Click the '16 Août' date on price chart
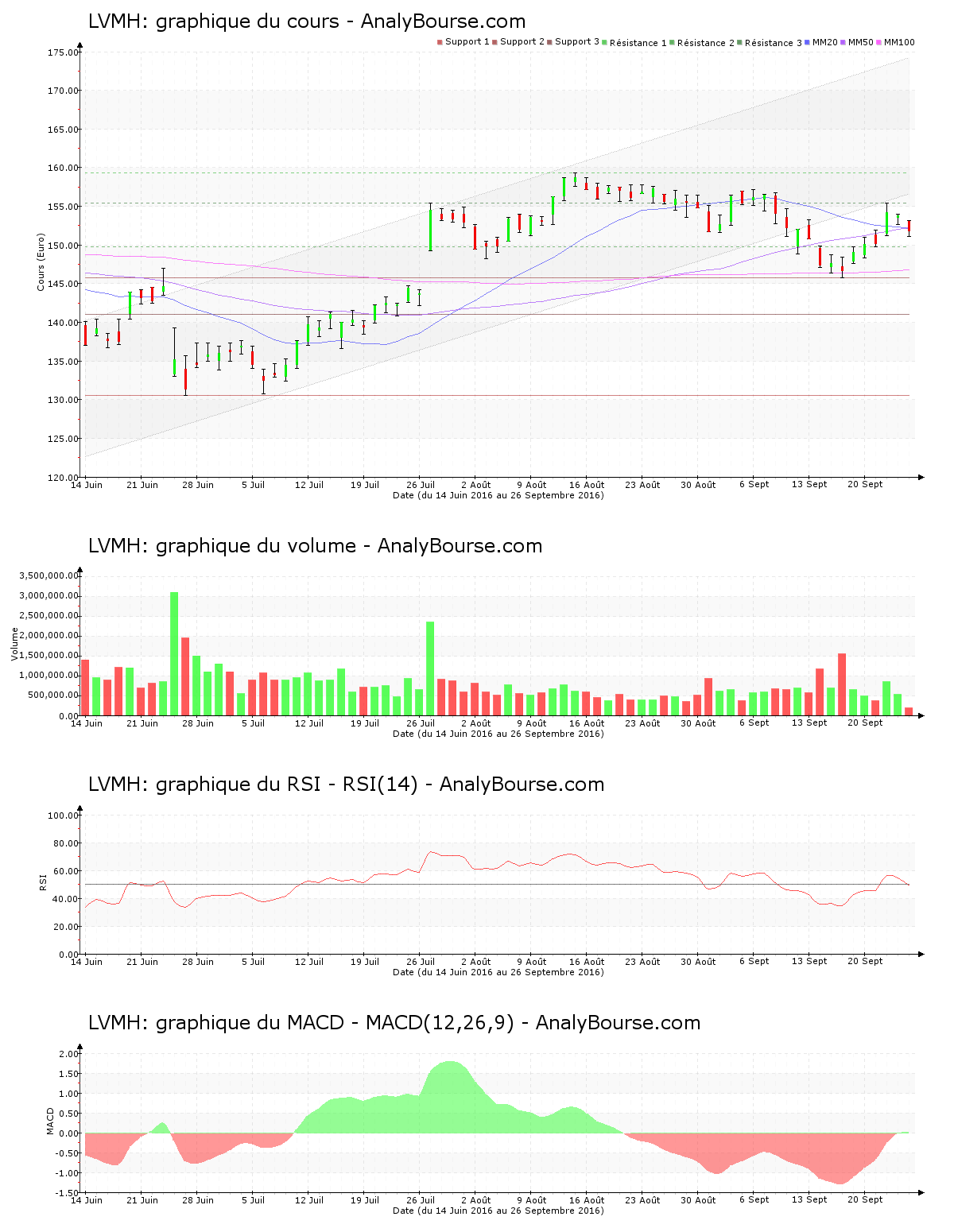954x1232 pixels. (587, 485)
